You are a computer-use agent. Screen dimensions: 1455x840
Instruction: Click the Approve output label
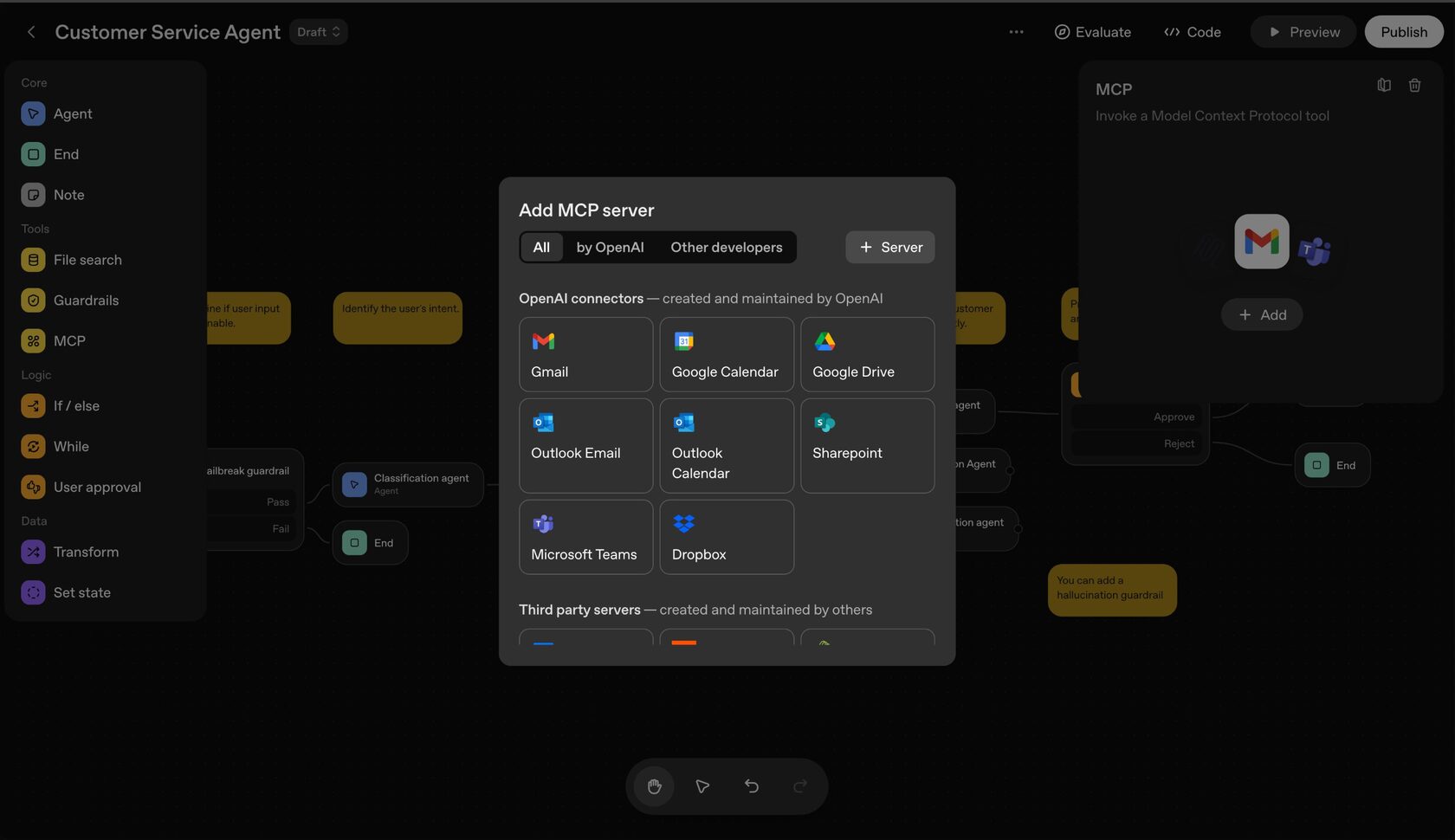[x=1174, y=417]
